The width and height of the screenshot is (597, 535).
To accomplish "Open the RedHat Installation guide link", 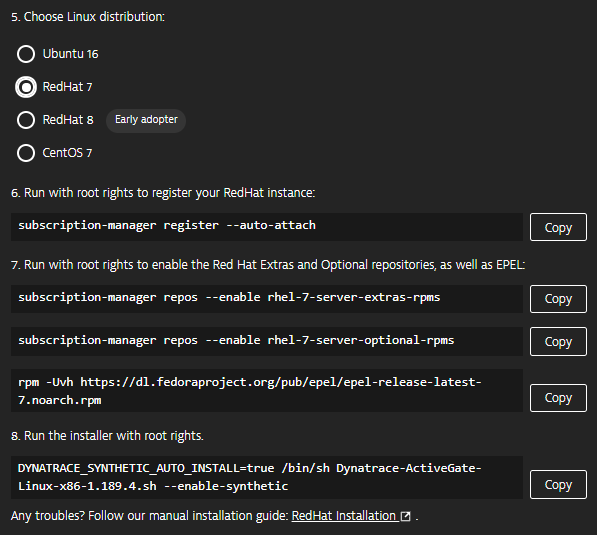I will coord(344,516).
